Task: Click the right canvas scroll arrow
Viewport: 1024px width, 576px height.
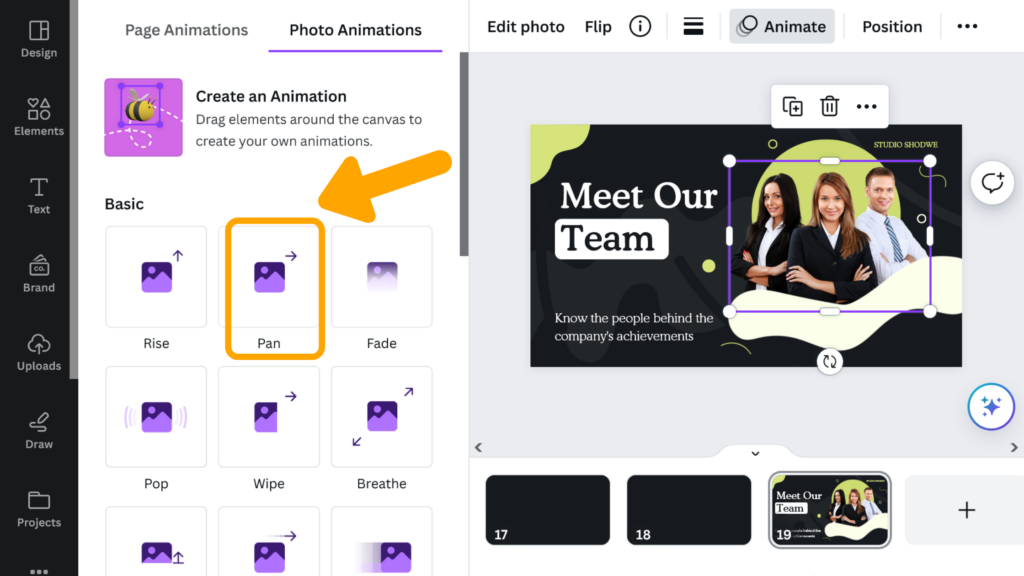Action: coord(1014,447)
